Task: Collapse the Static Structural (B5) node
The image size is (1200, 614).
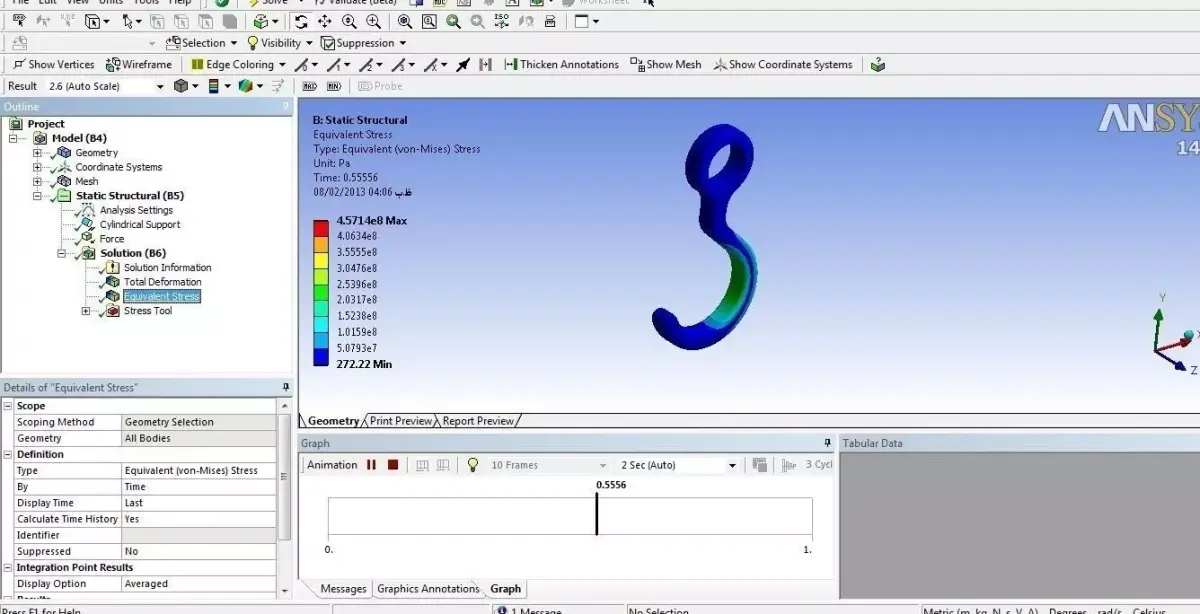Action: [x=37, y=196]
